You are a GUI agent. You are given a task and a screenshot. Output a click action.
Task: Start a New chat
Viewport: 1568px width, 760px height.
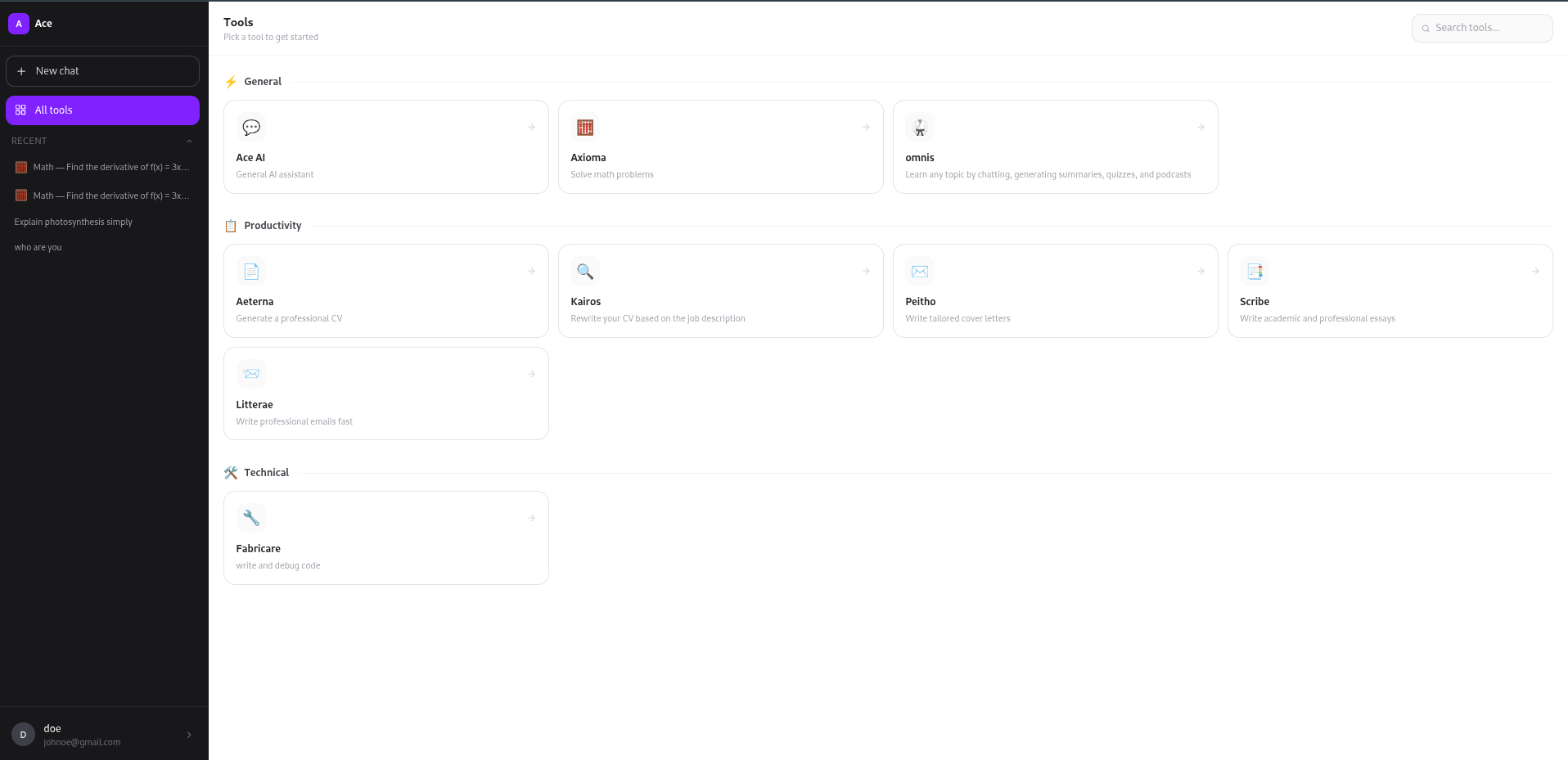[x=102, y=71]
